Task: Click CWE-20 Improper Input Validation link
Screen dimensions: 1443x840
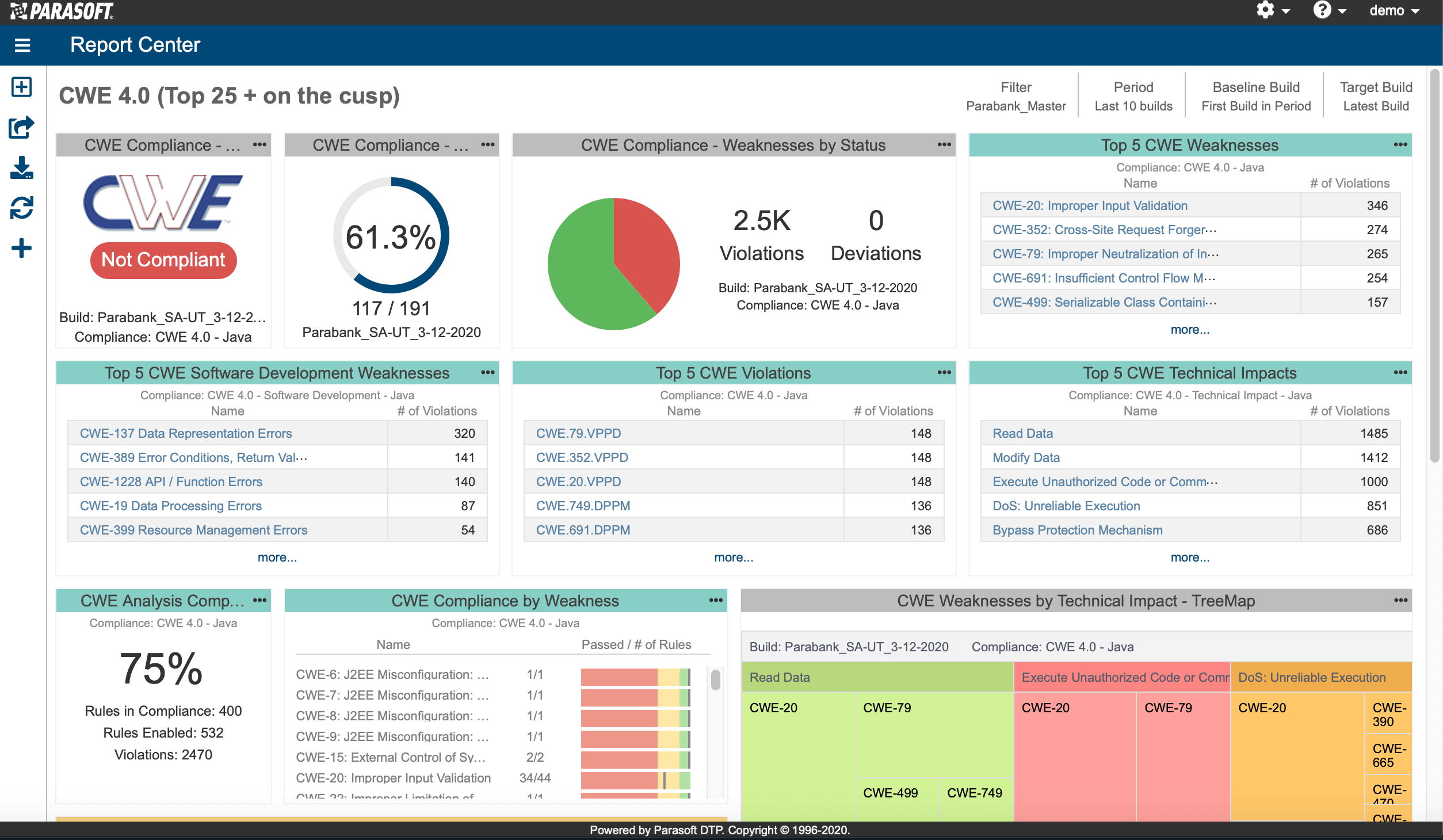Action: click(x=1088, y=205)
